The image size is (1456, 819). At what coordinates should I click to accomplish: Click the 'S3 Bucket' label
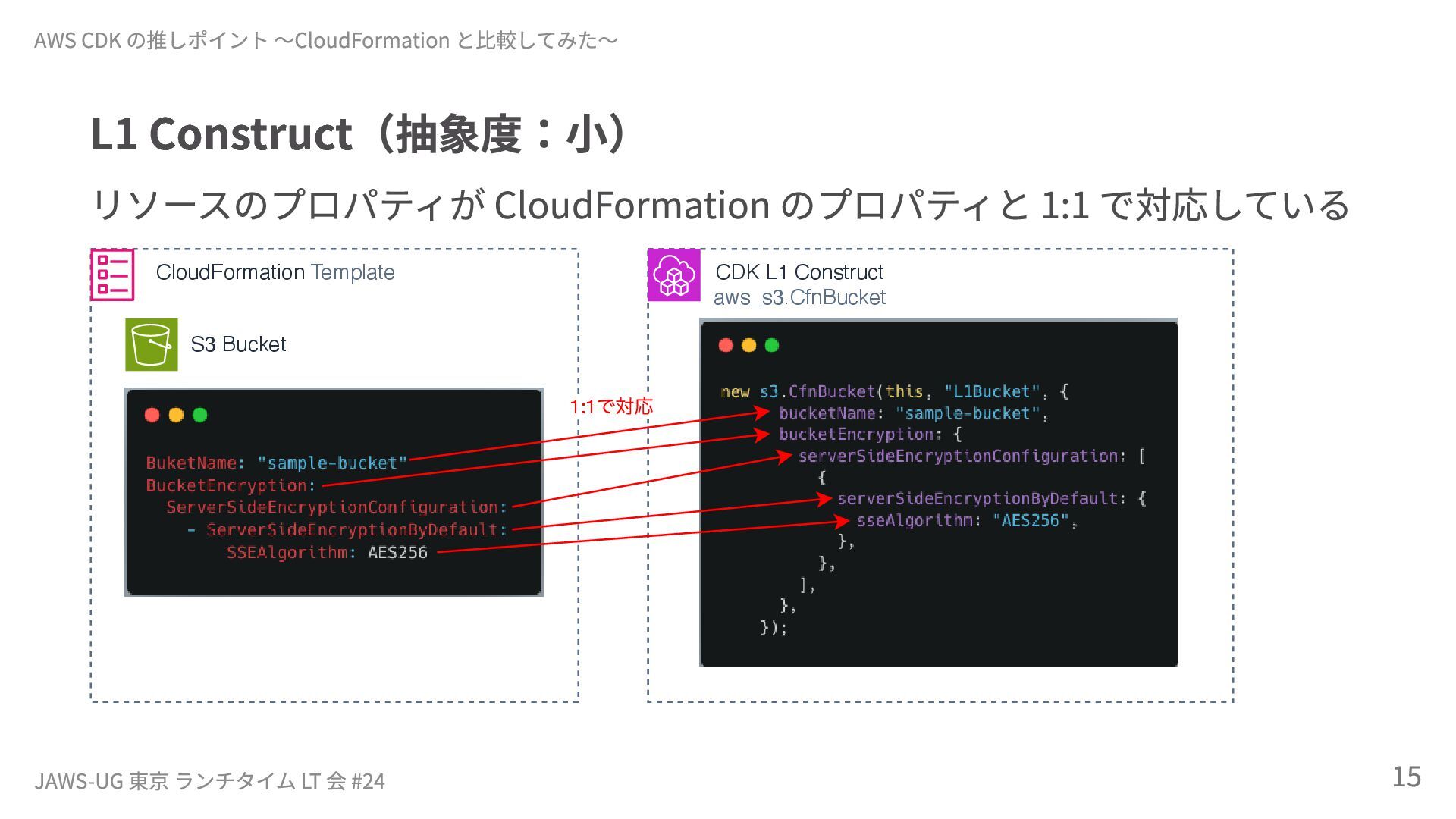pos(238,344)
